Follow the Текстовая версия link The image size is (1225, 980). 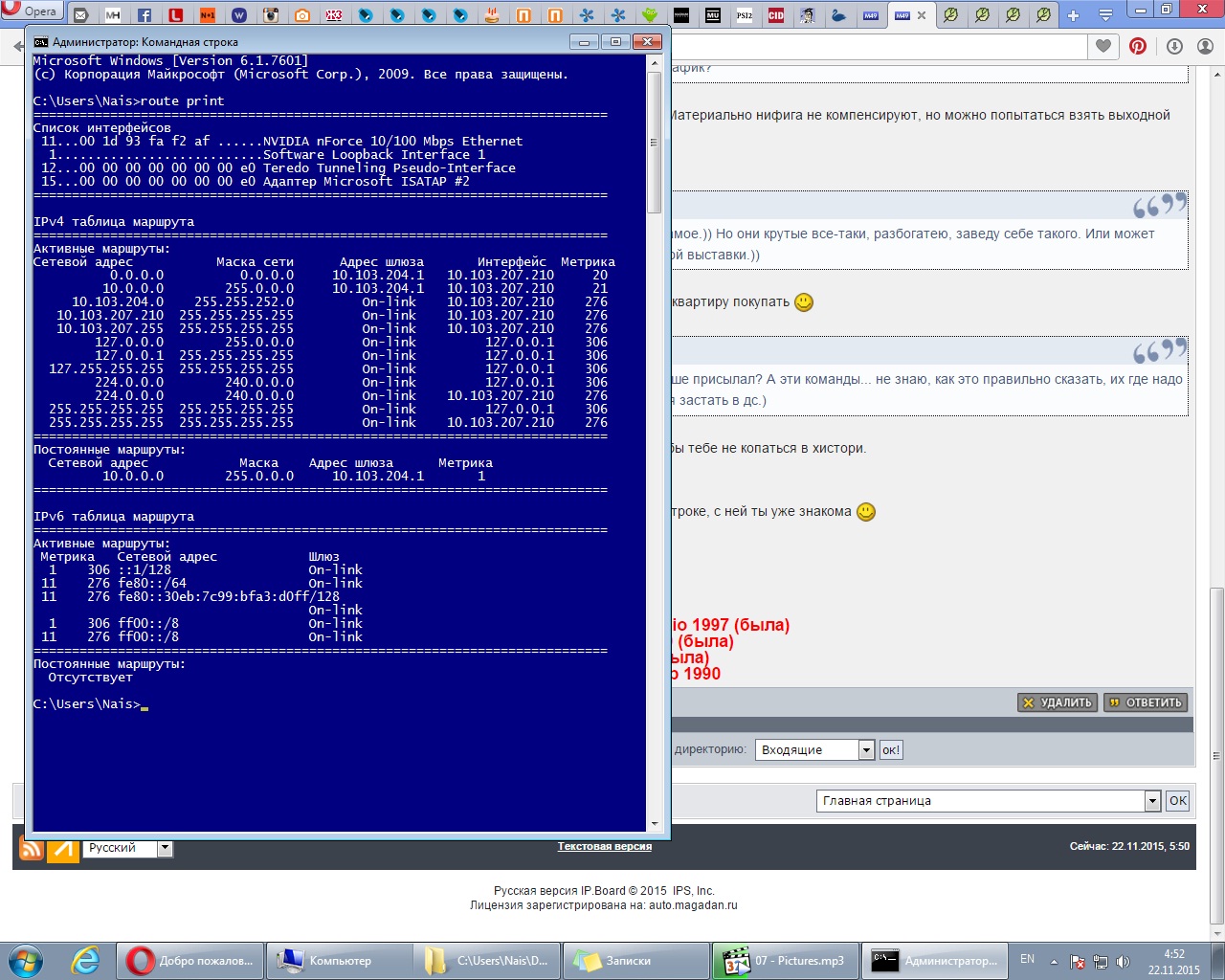[604, 846]
